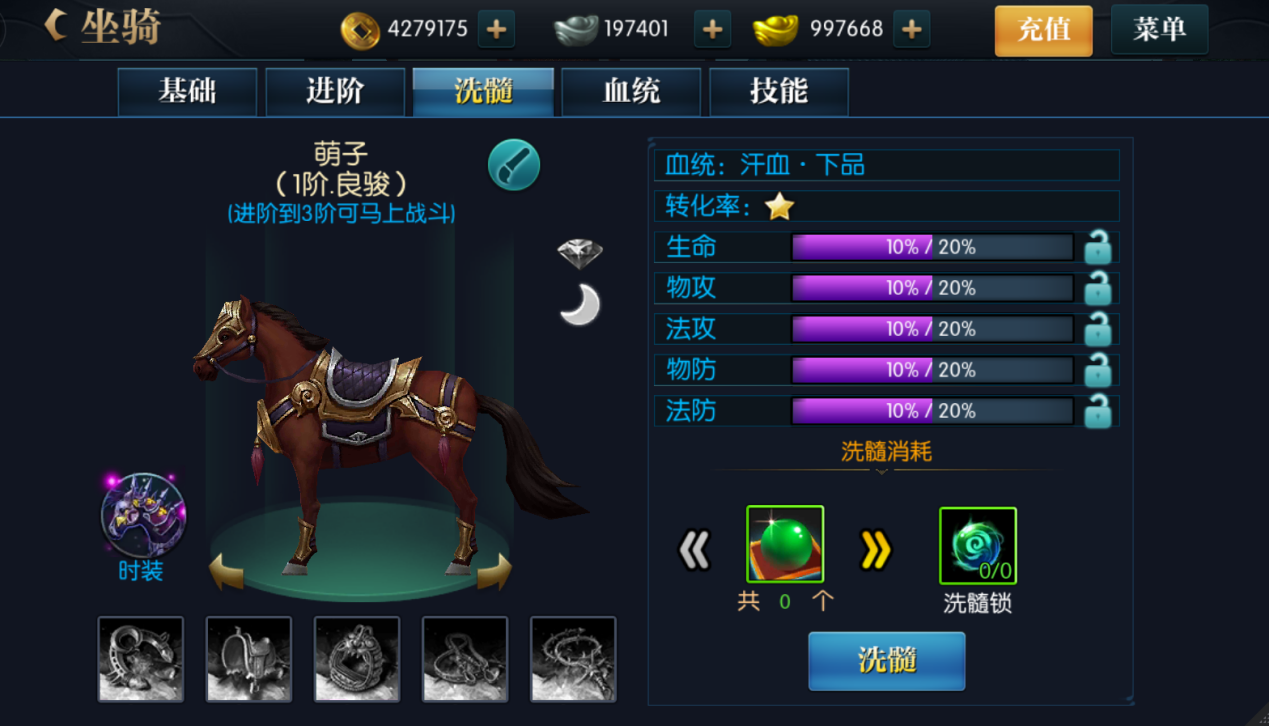Toggle the lock for 物攻 attribute
This screenshot has height=726, width=1269.
click(x=1098, y=288)
